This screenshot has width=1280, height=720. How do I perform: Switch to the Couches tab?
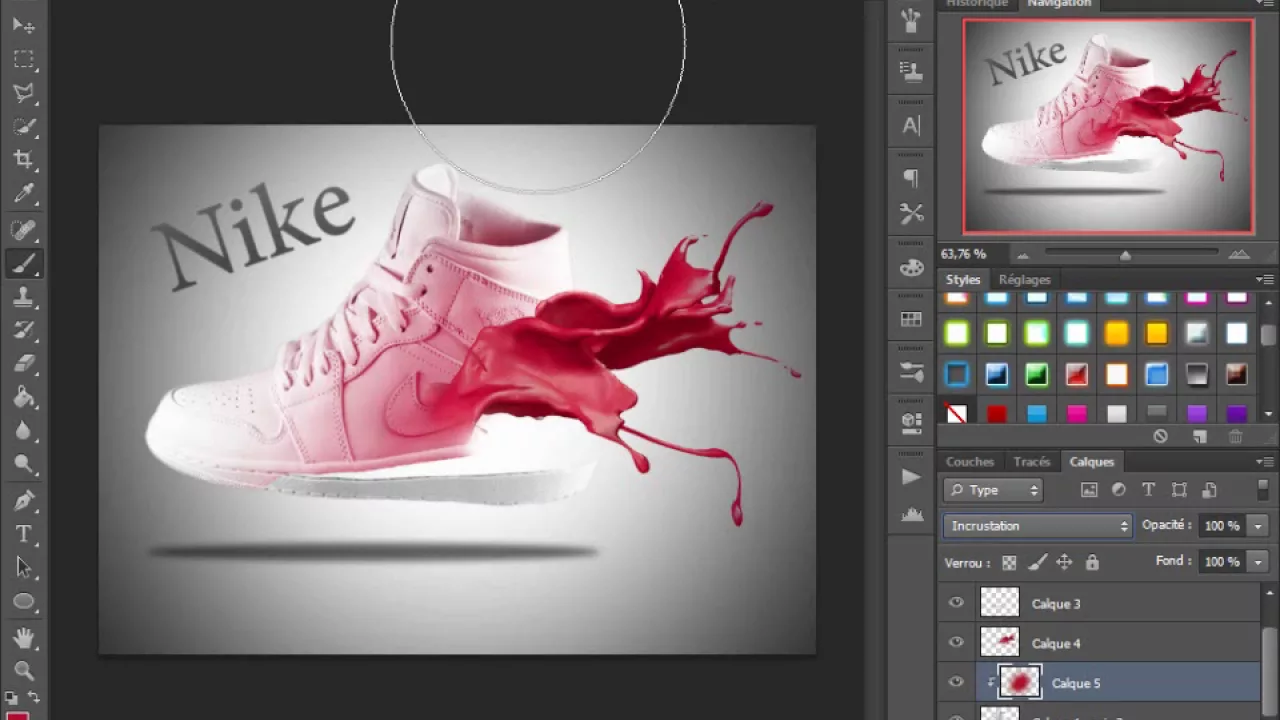pyautogui.click(x=970, y=462)
